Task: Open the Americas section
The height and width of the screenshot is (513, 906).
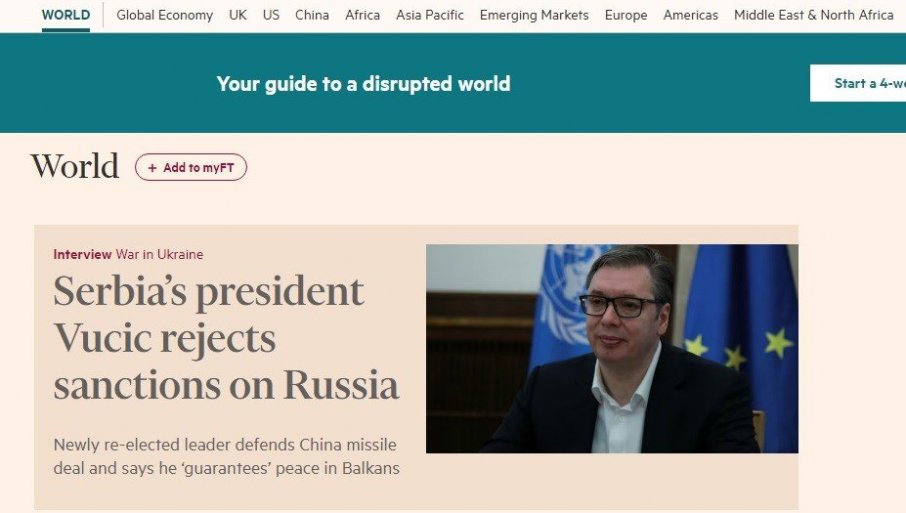Action: coord(690,15)
